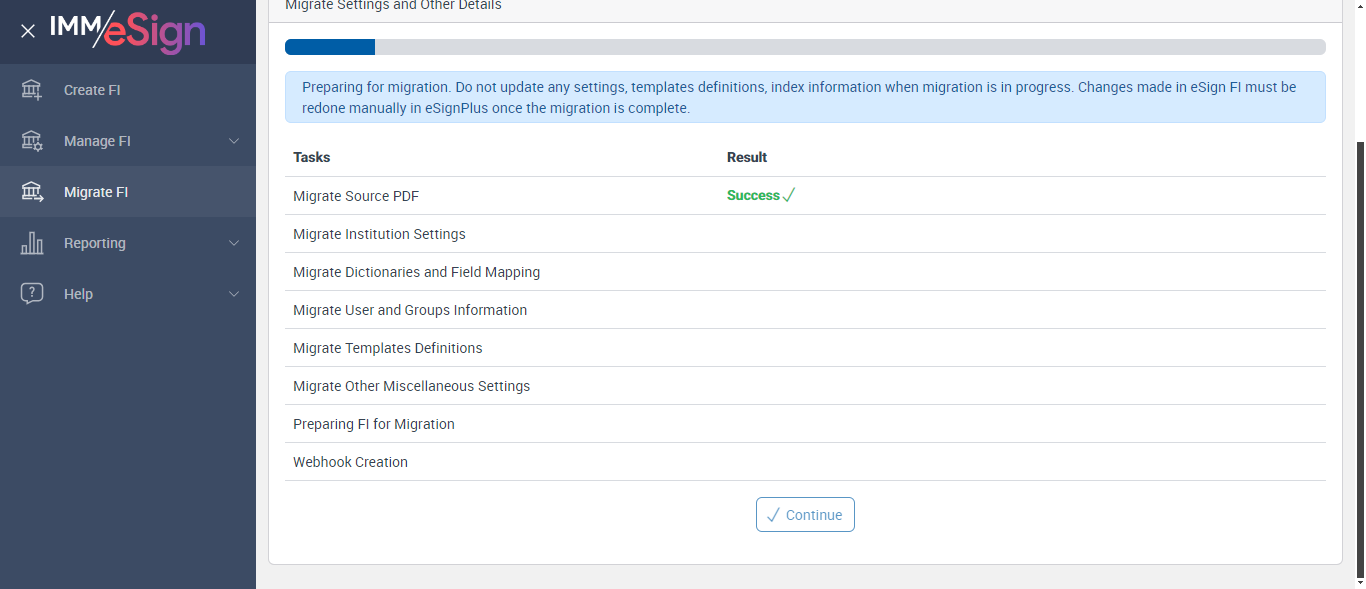Click the blue migration warning banner
Image resolution: width=1366 pixels, height=589 pixels.
[805, 97]
